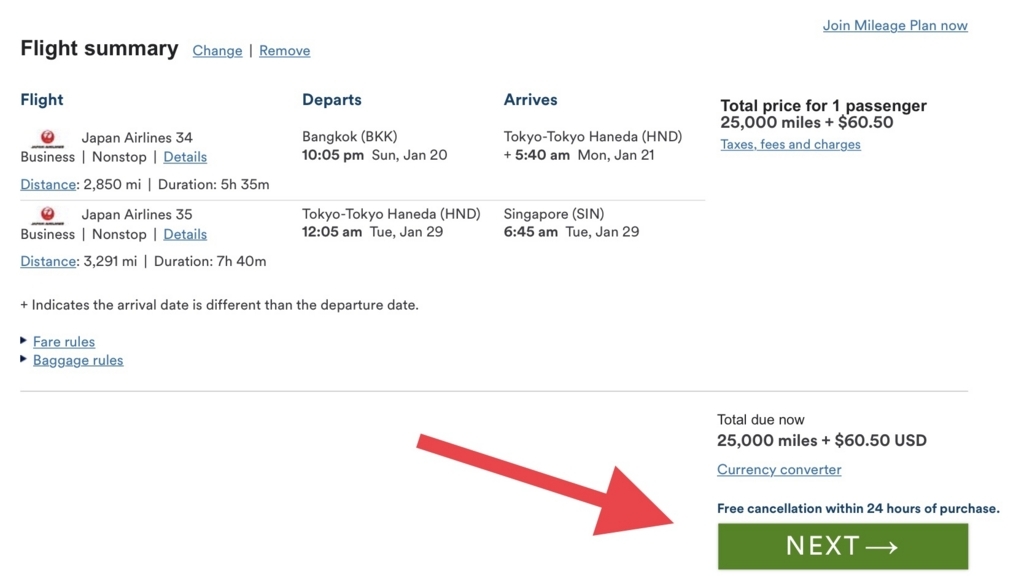Remove the flight from summary
1024x578 pixels.
tap(284, 51)
